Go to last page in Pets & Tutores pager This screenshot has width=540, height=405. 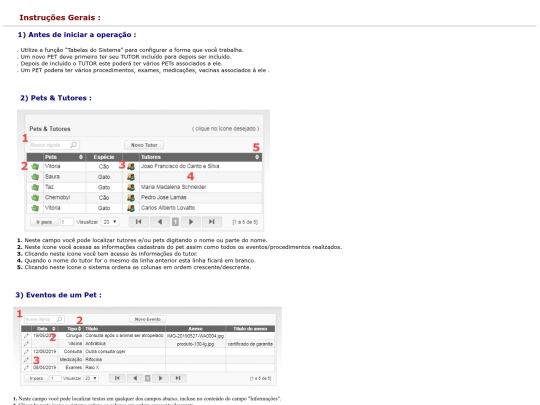pyautogui.click(x=212, y=222)
